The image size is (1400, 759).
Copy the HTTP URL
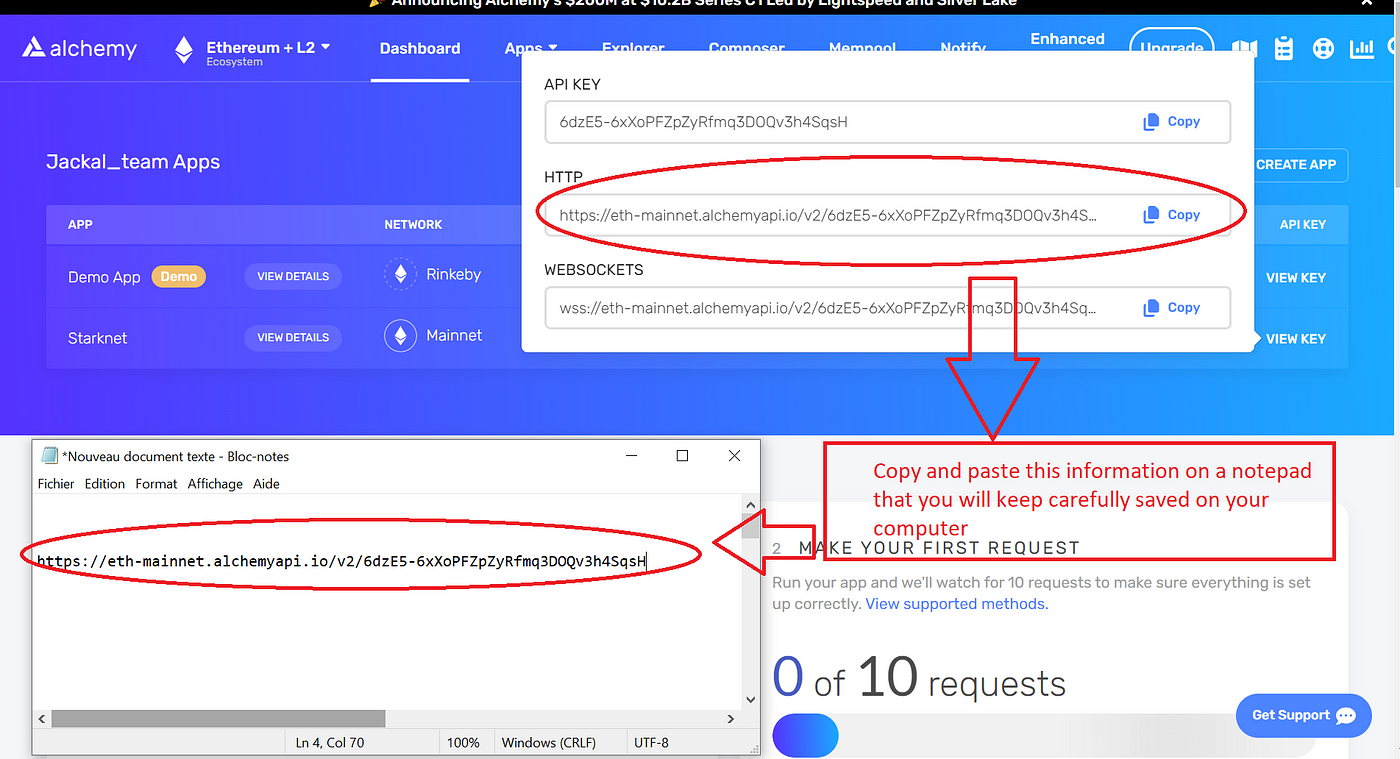pos(1171,214)
